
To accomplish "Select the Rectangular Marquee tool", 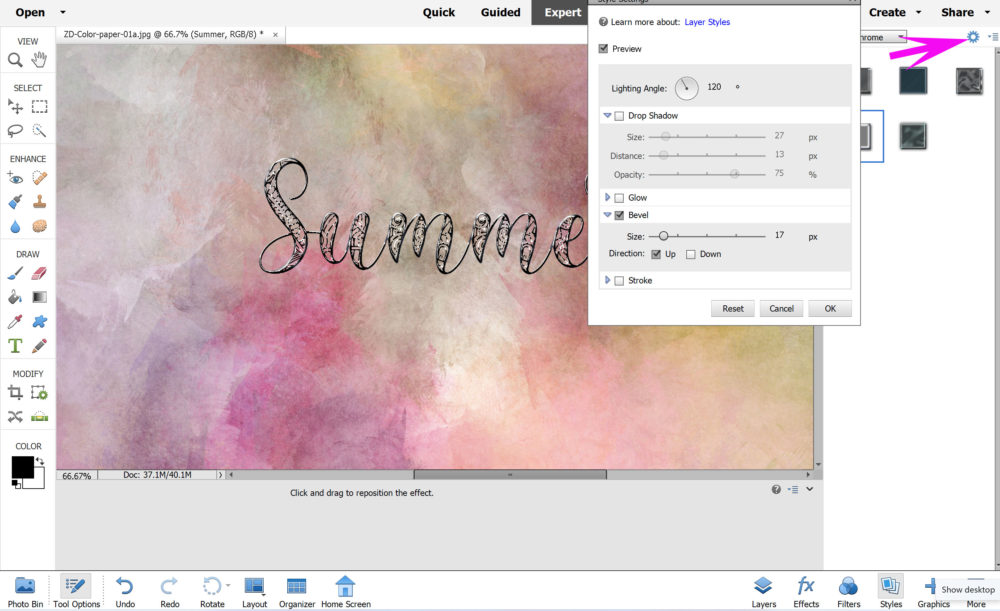I will 40,107.
